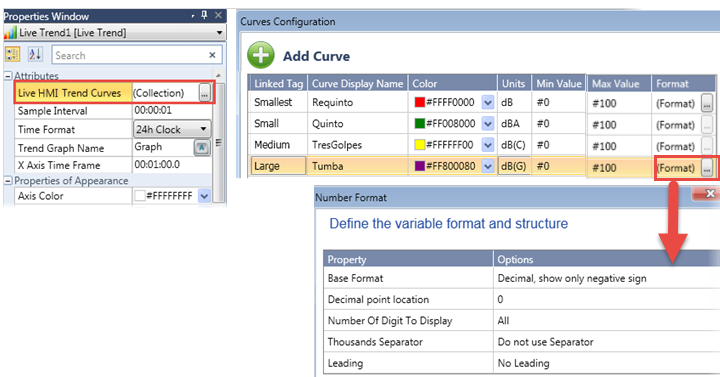
Task: Close the Number Format dialog
Action: [x=709, y=193]
